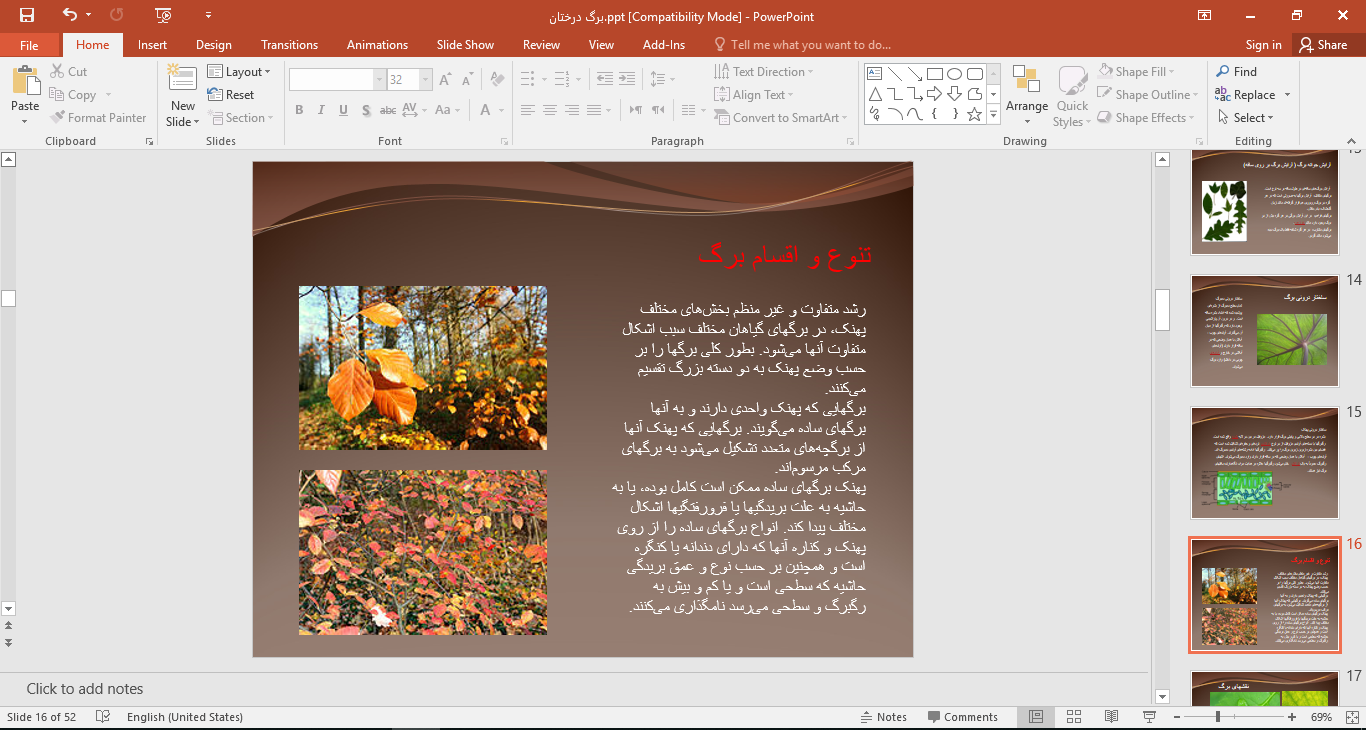This screenshot has height=730, width=1366.
Task: Click the Comments button in status bar
Action: pos(962,717)
